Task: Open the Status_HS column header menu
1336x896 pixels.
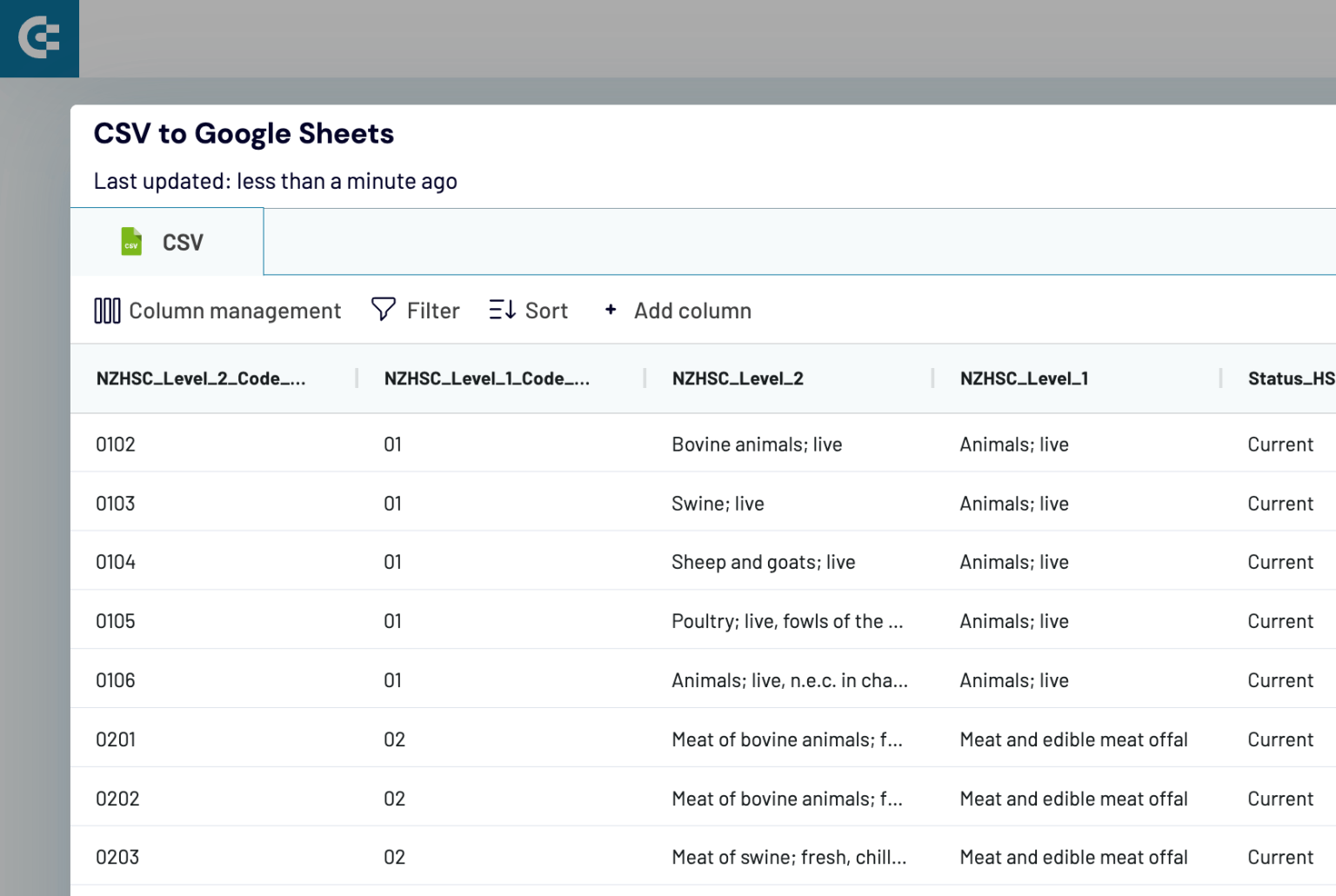Action: coord(1290,378)
